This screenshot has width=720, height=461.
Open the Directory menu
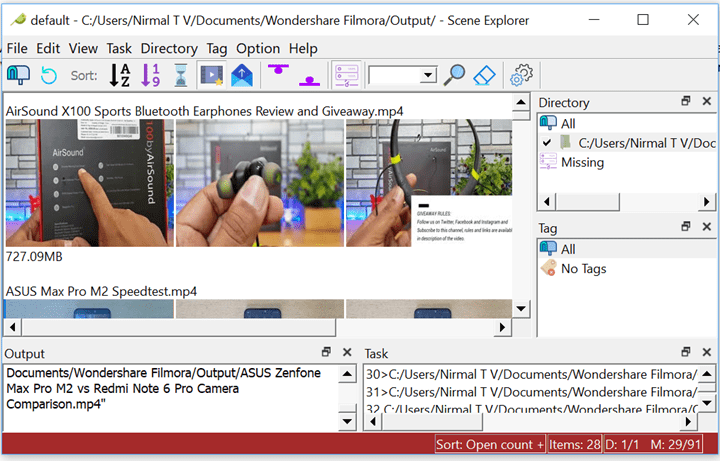pyautogui.click(x=169, y=48)
